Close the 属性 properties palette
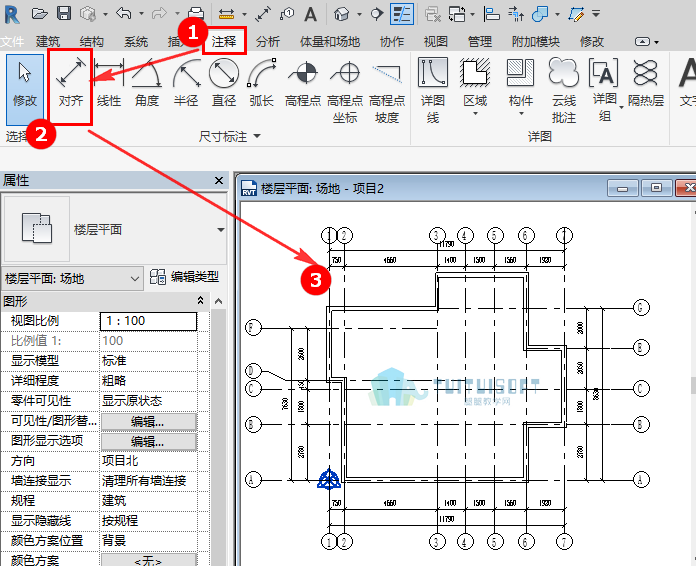Screen dimensions: 696x566 click(x=219, y=180)
